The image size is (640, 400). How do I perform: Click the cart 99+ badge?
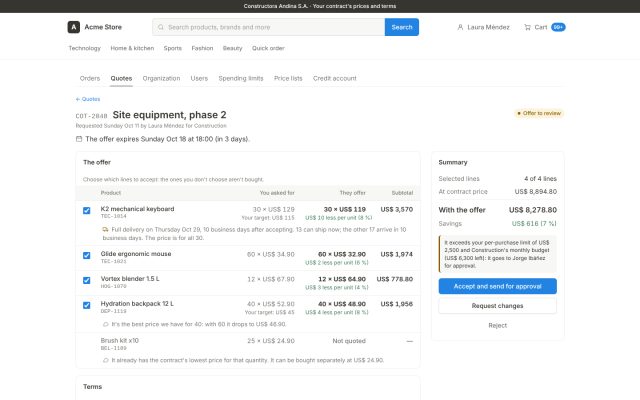coord(558,27)
